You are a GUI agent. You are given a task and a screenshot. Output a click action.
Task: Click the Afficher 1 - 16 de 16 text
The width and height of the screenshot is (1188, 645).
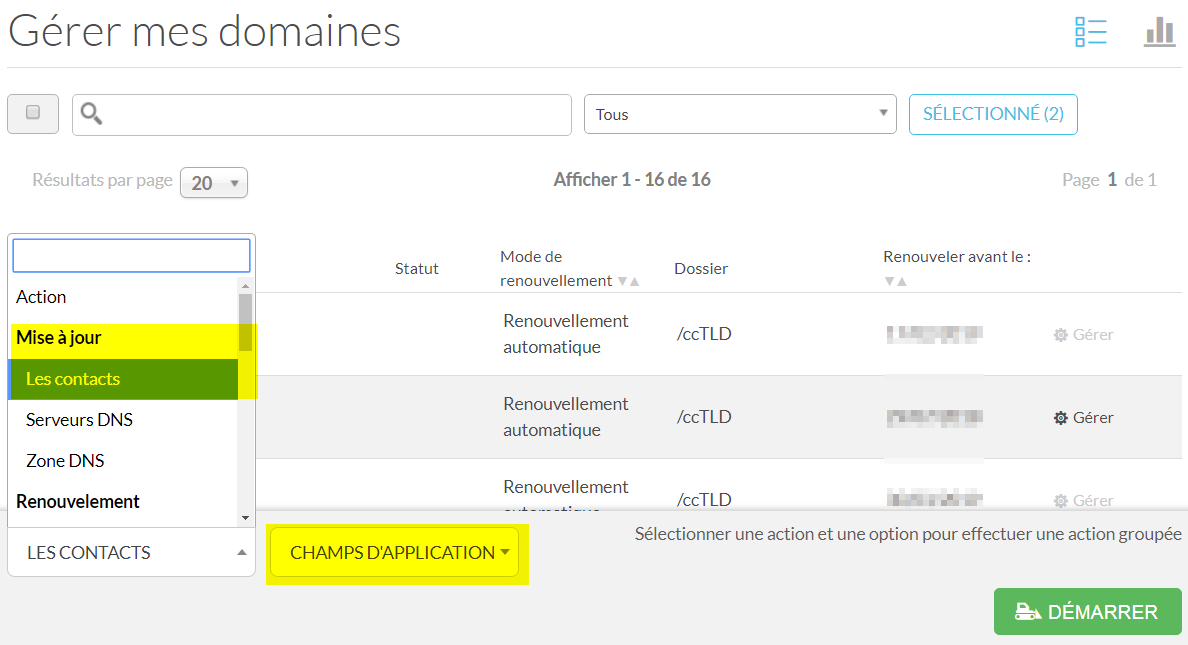[x=632, y=180]
